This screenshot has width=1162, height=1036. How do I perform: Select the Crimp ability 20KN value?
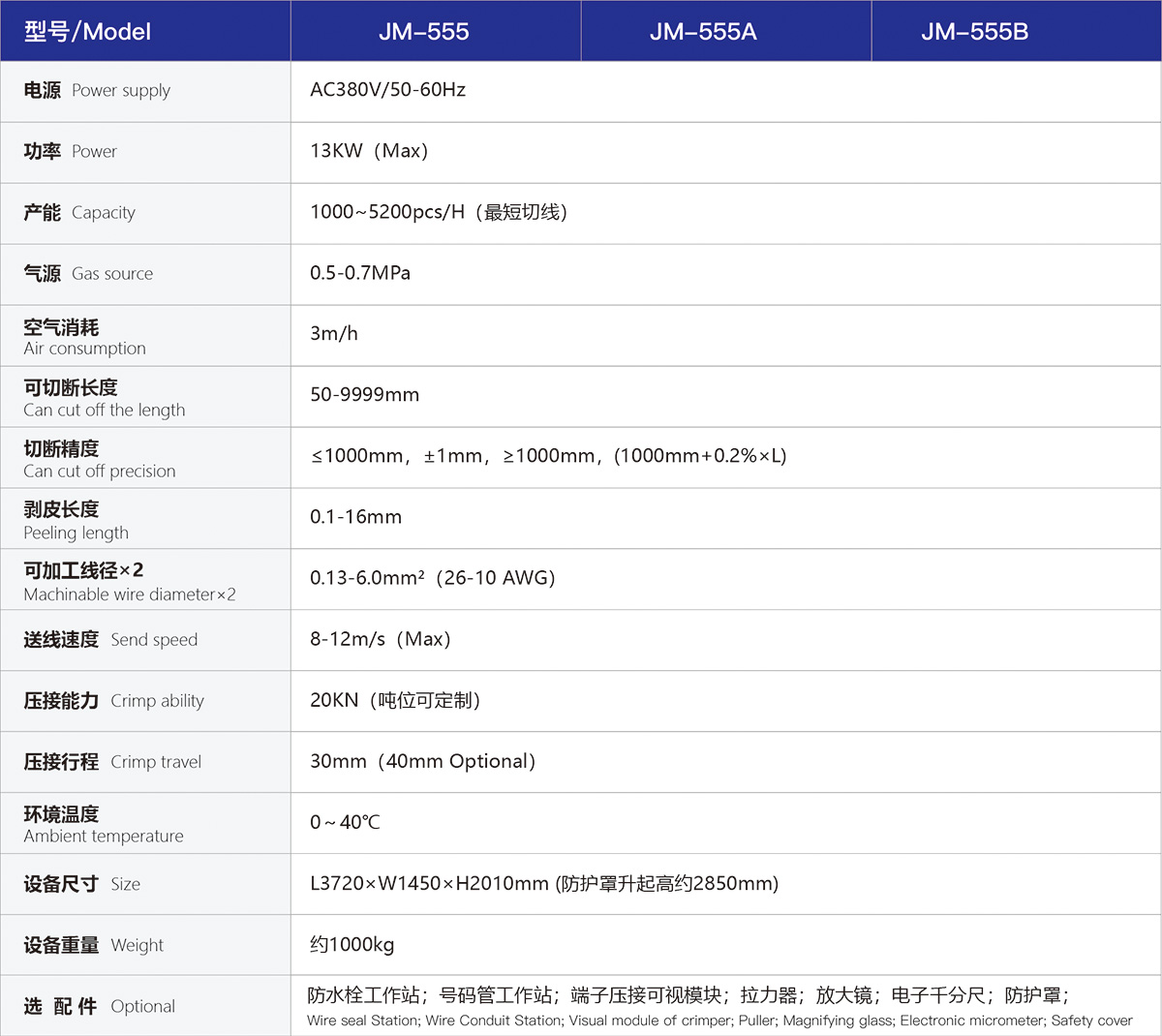[x=394, y=700]
